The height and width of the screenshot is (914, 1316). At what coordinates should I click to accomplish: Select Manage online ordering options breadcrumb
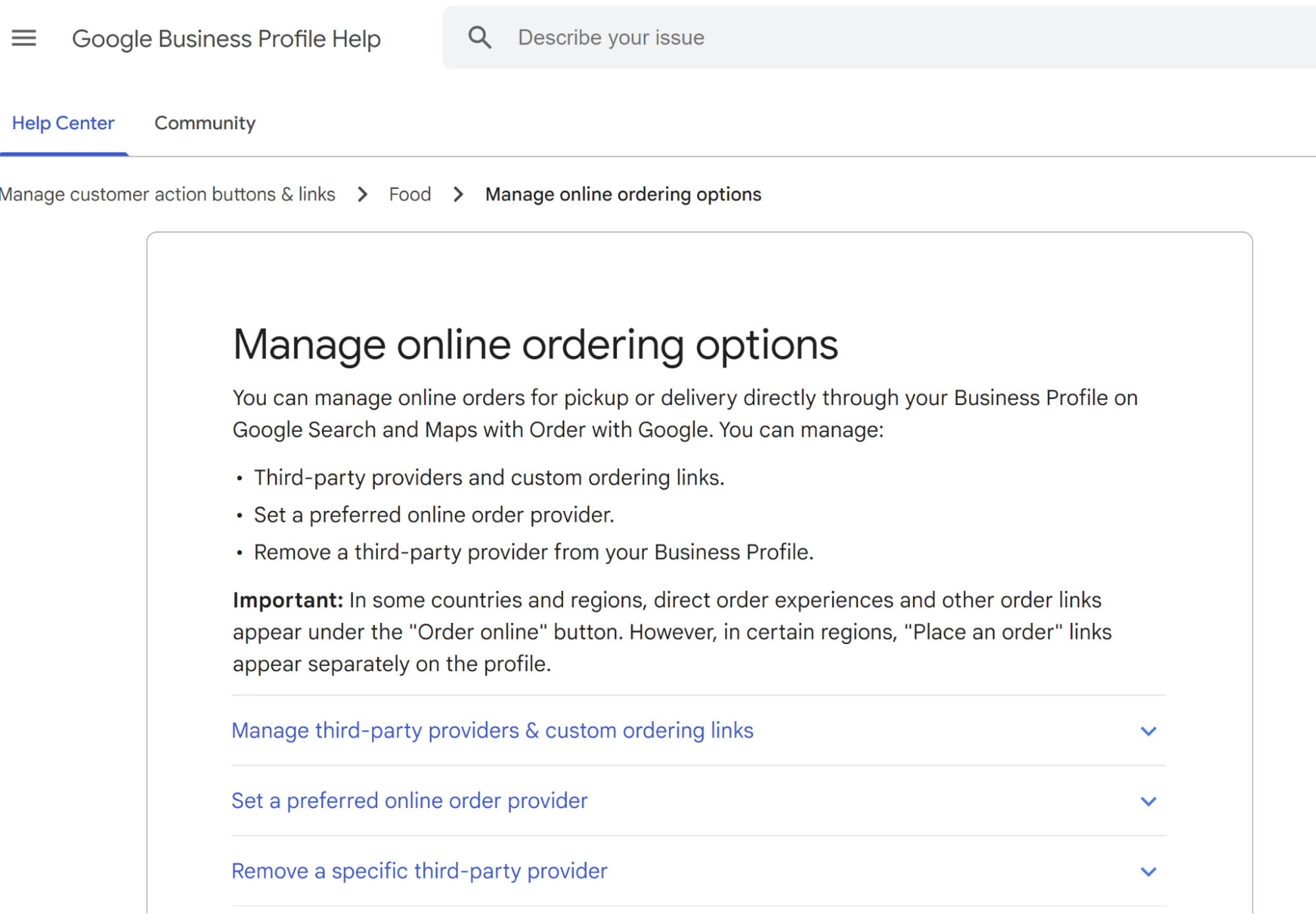[x=623, y=194]
